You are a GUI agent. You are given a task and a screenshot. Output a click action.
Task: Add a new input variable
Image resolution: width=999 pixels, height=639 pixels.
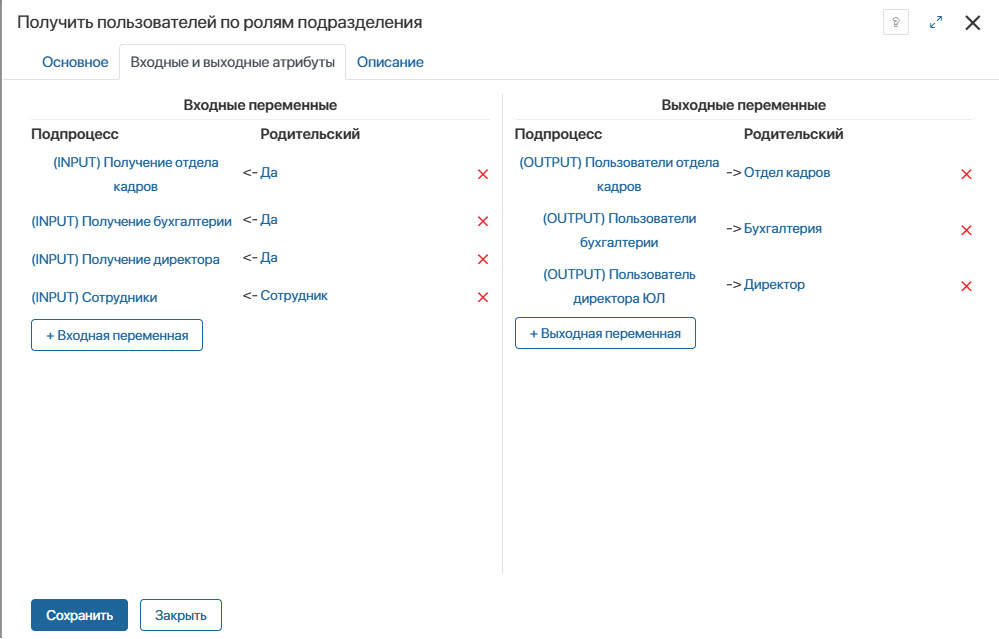pyautogui.click(x=117, y=335)
